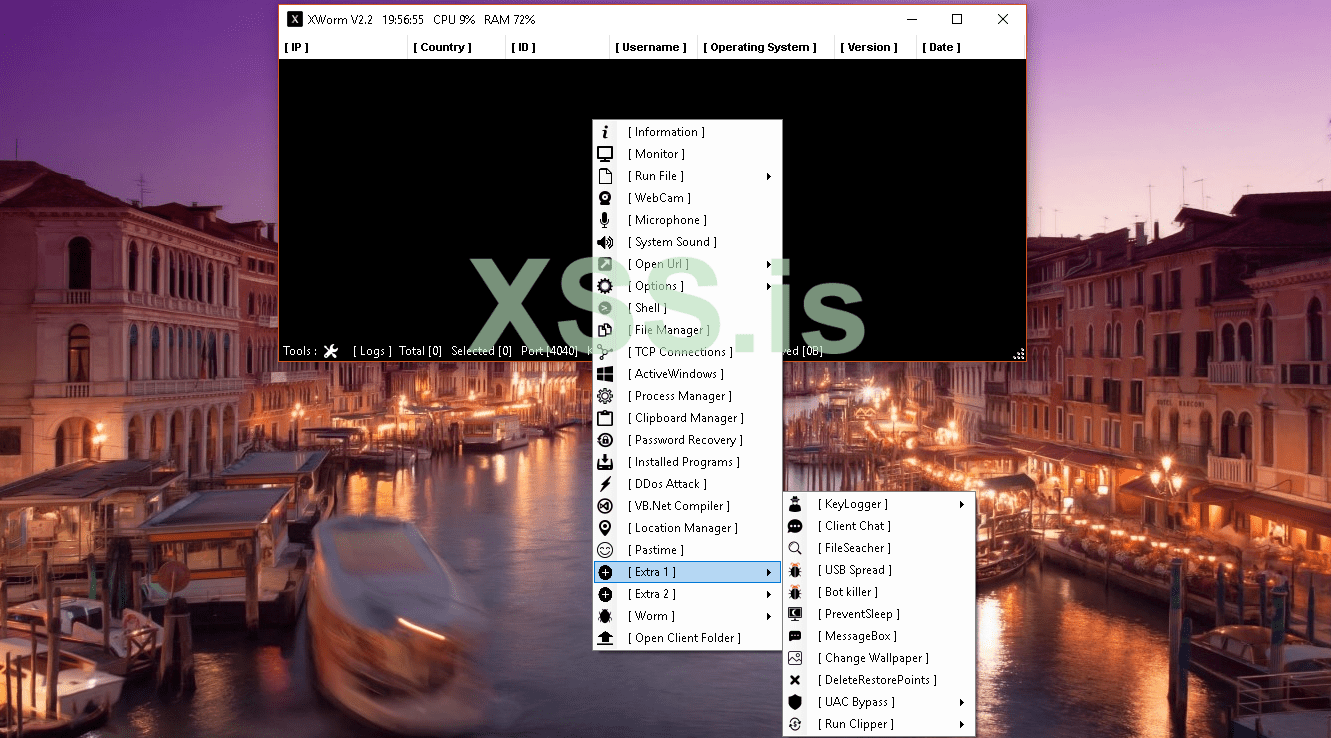Open the Process Manager gear icon

[605, 396]
